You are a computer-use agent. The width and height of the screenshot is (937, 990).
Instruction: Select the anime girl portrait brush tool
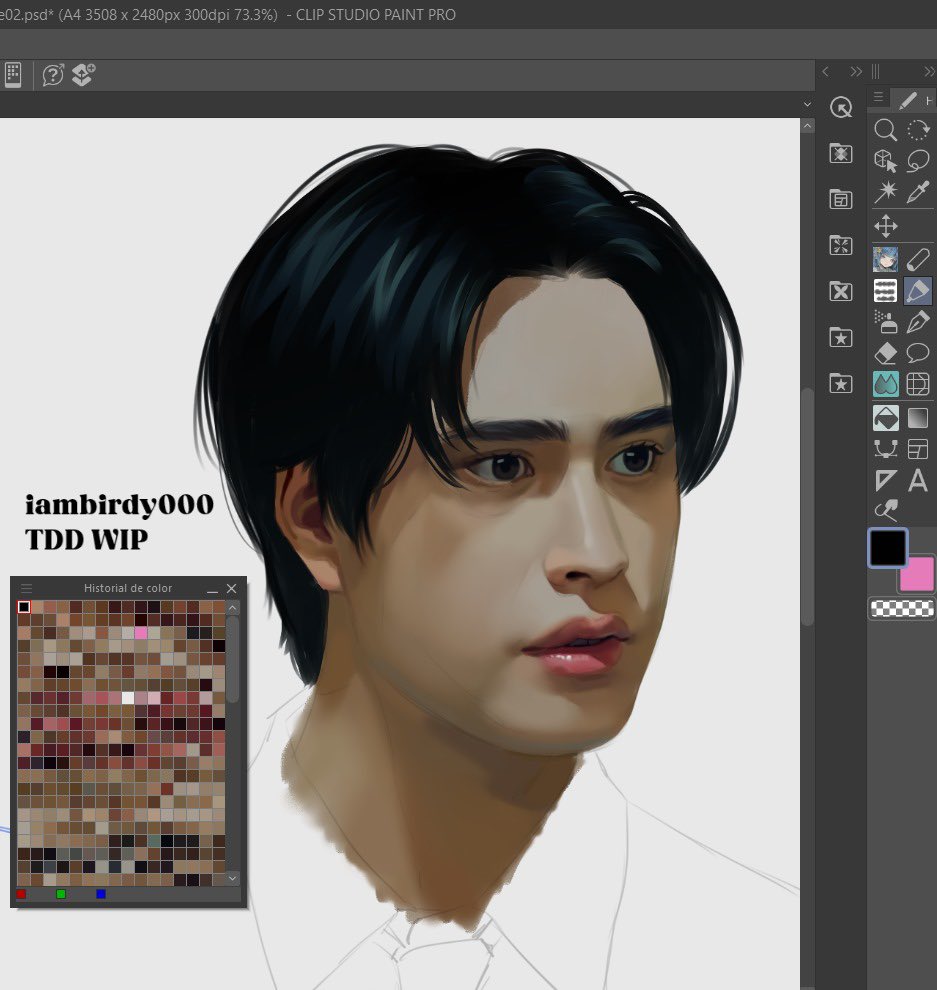(885, 259)
